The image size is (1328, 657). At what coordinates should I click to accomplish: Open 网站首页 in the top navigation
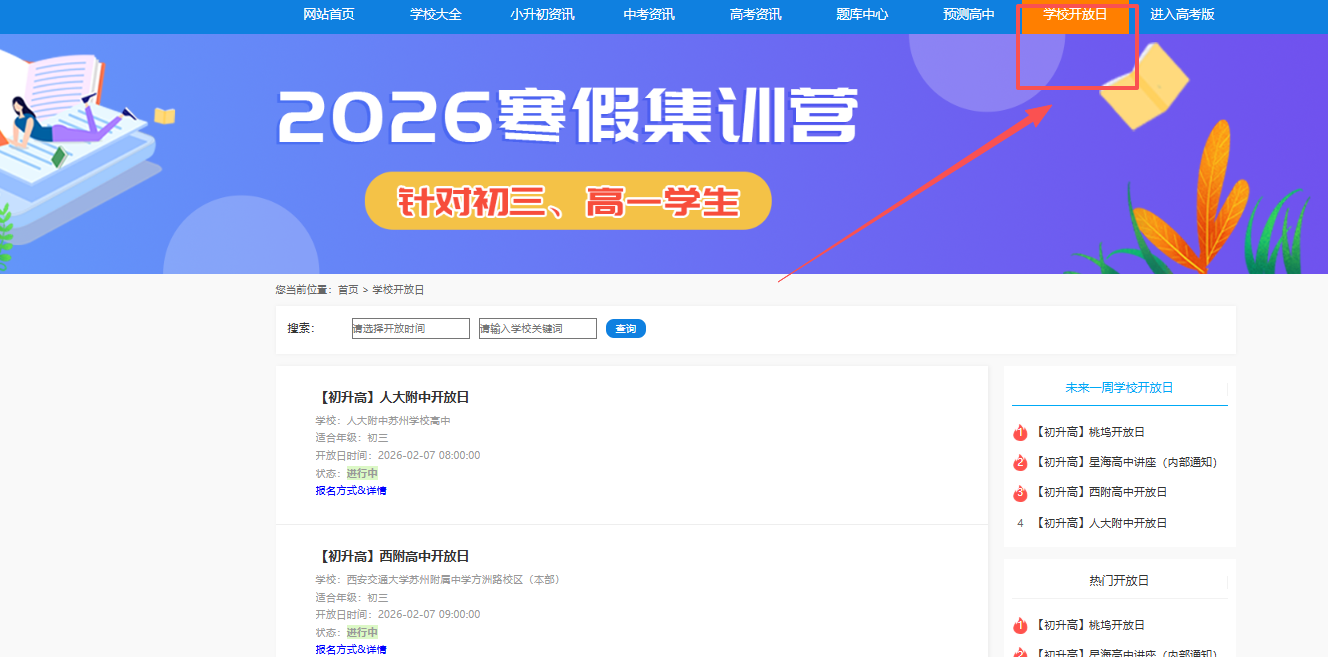329,15
